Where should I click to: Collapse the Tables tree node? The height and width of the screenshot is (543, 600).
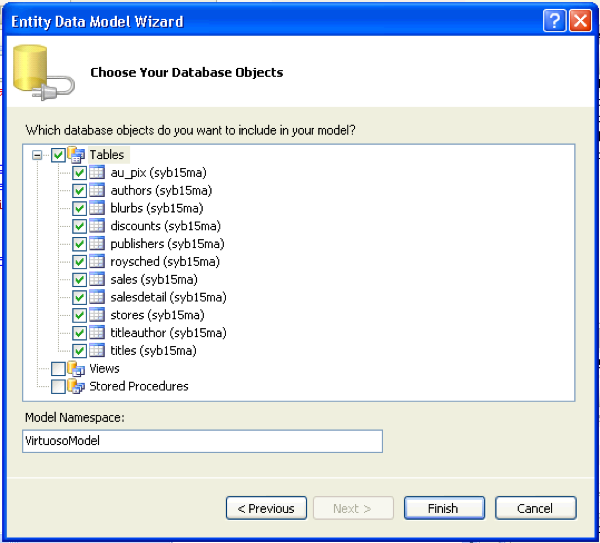(38, 155)
